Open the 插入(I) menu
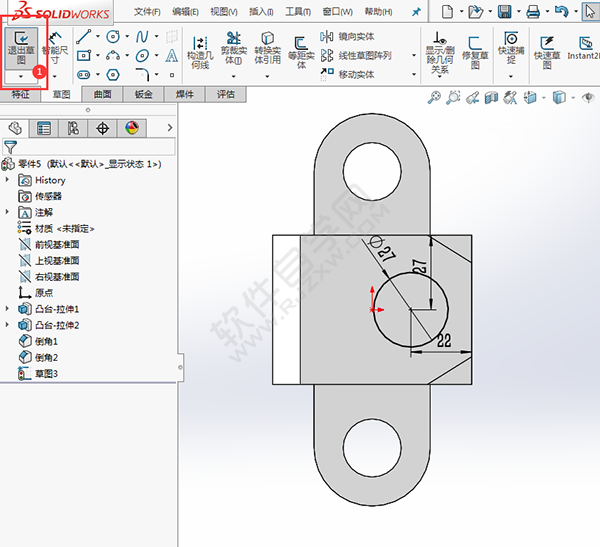The width and height of the screenshot is (600, 547). pyautogui.click(x=261, y=12)
